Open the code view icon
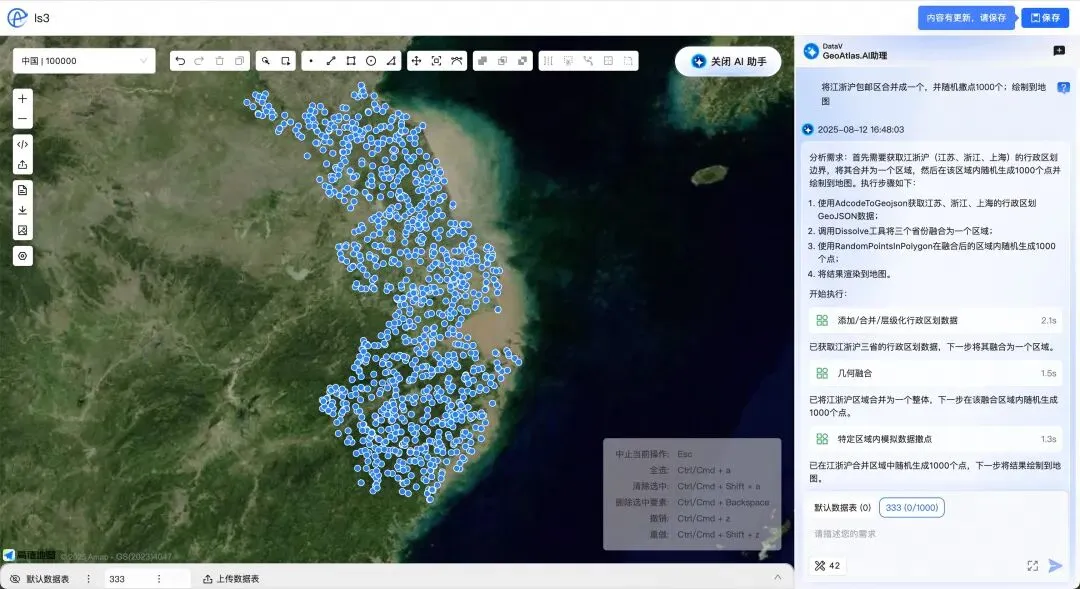Viewport: 1080px width, 589px height. click(x=23, y=145)
